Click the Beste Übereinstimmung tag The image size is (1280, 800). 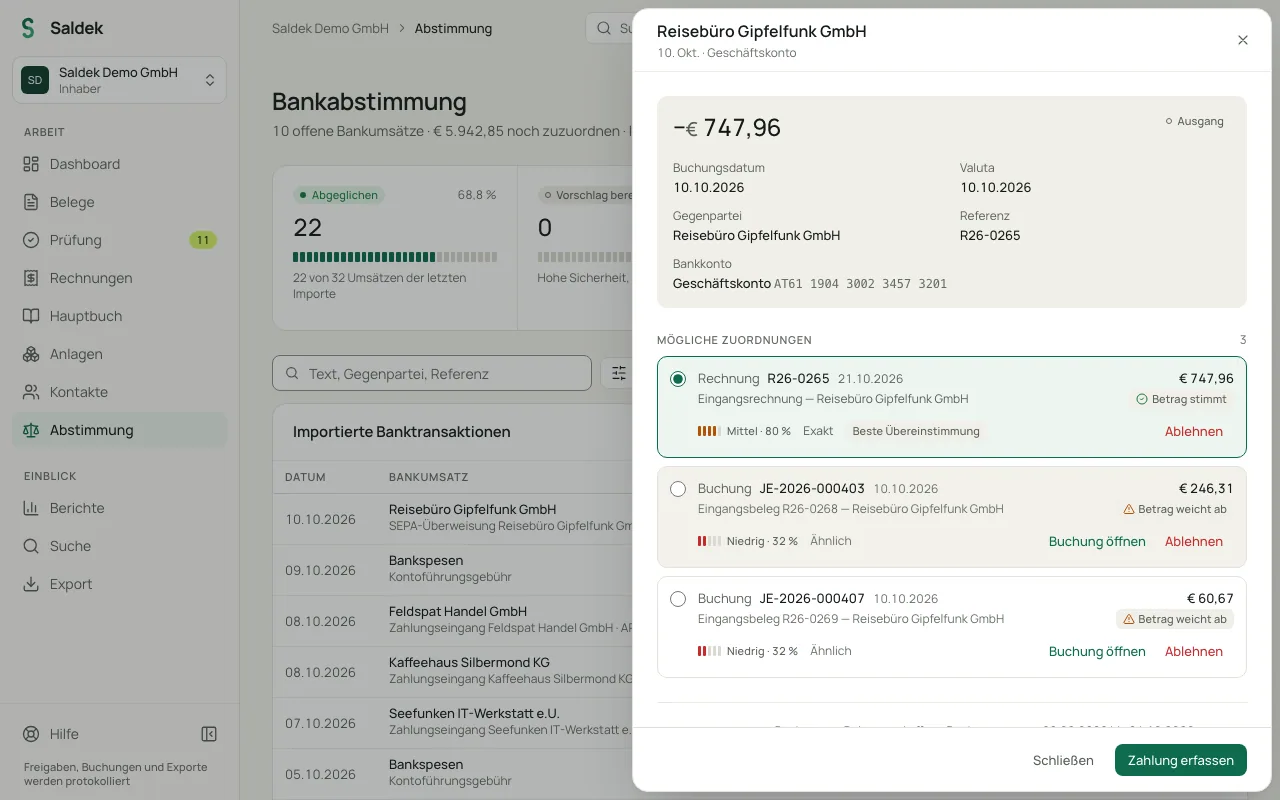pyautogui.click(x=917, y=431)
